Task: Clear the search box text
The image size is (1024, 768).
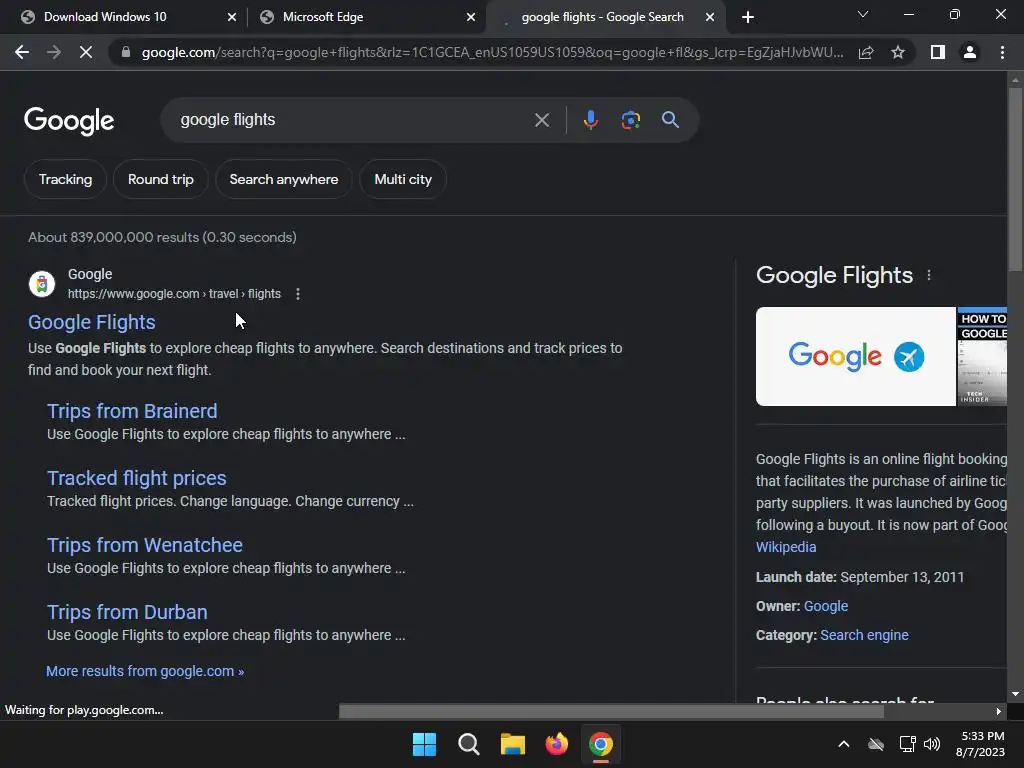Action: point(541,120)
